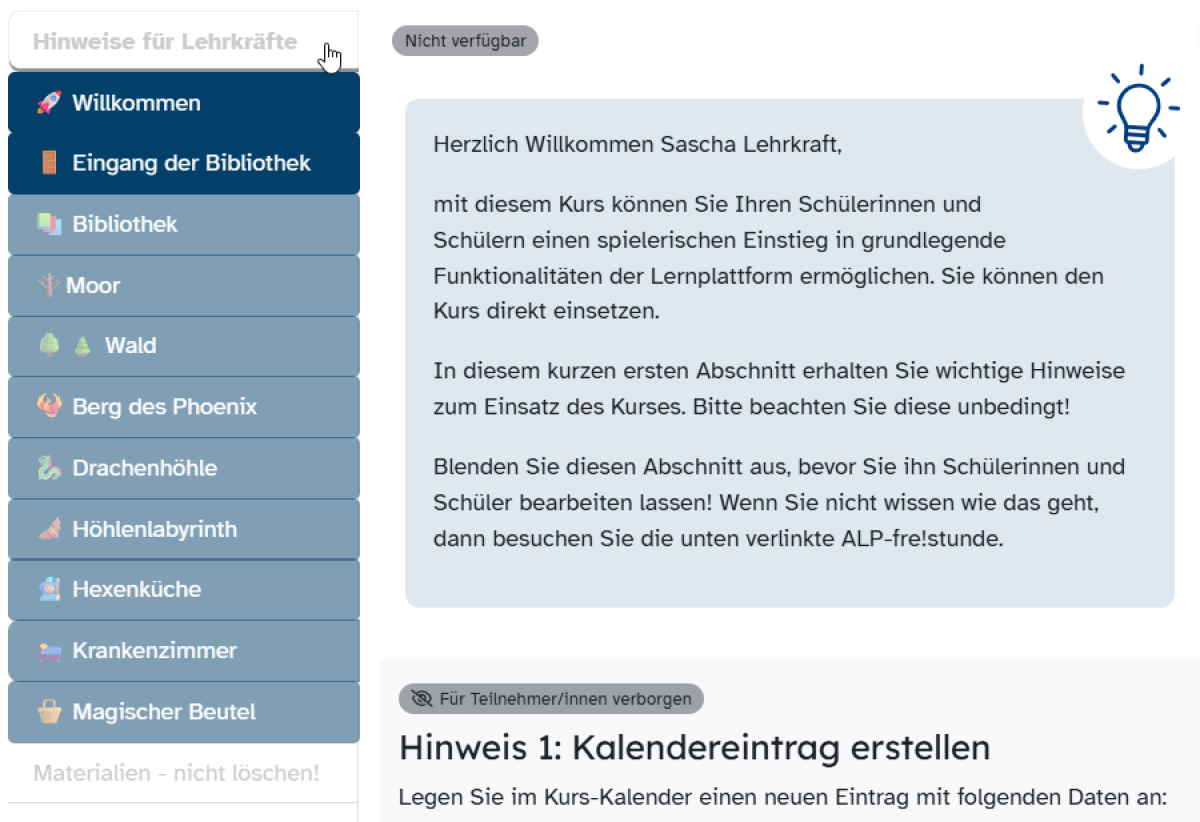Click the dragon icon beside Drachenhöhle
The image size is (1200, 822).
pos(48,468)
